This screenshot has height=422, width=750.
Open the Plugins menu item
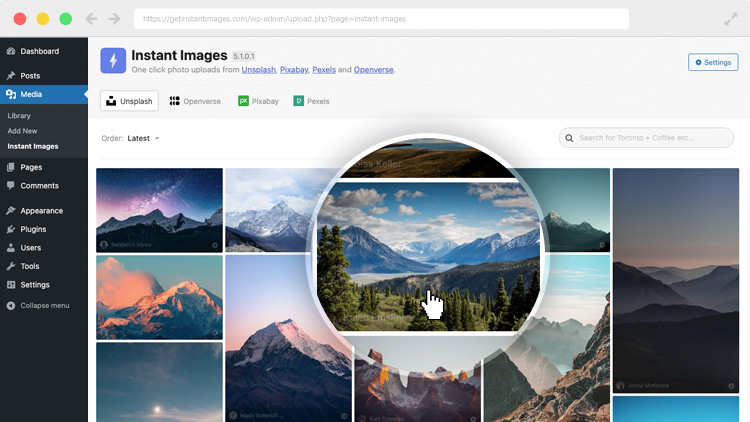click(x=33, y=229)
